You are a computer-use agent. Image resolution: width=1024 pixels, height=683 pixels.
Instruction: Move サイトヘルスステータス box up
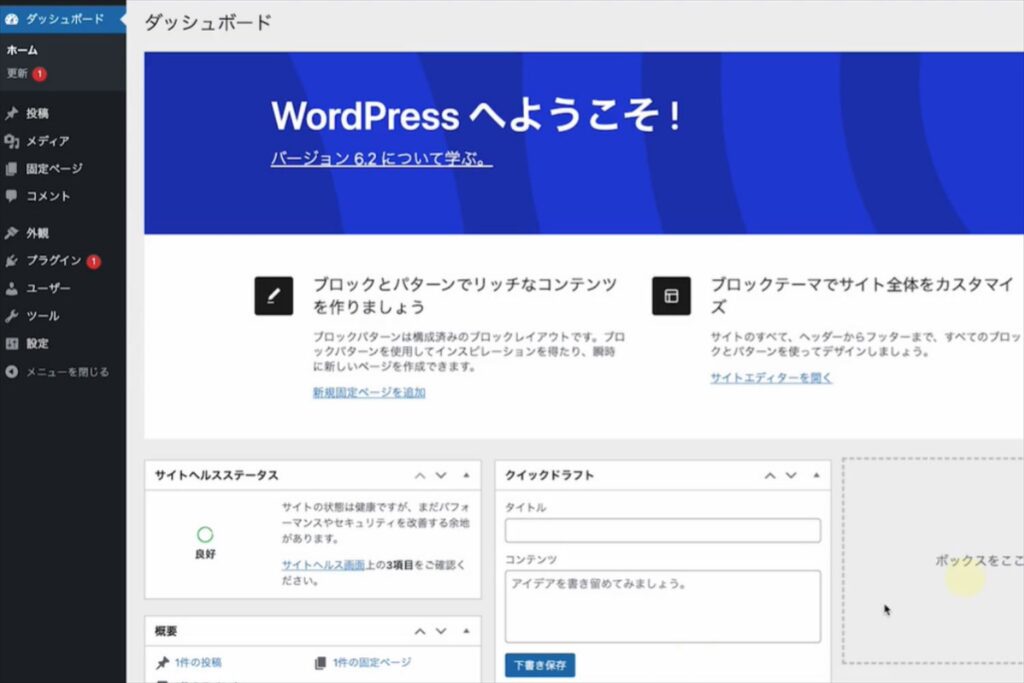click(x=420, y=476)
